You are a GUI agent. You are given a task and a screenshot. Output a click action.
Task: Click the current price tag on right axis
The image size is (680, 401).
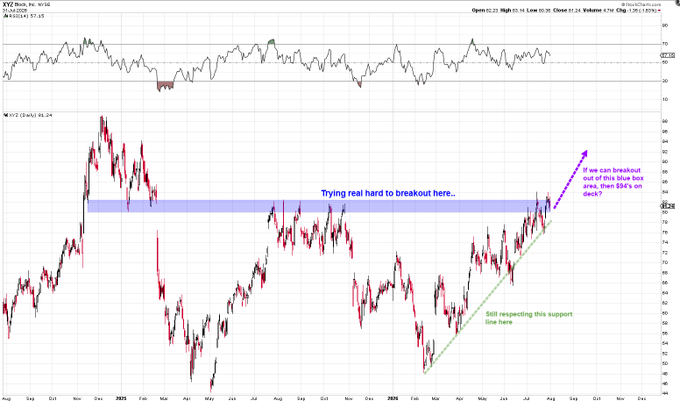pos(668,206)
